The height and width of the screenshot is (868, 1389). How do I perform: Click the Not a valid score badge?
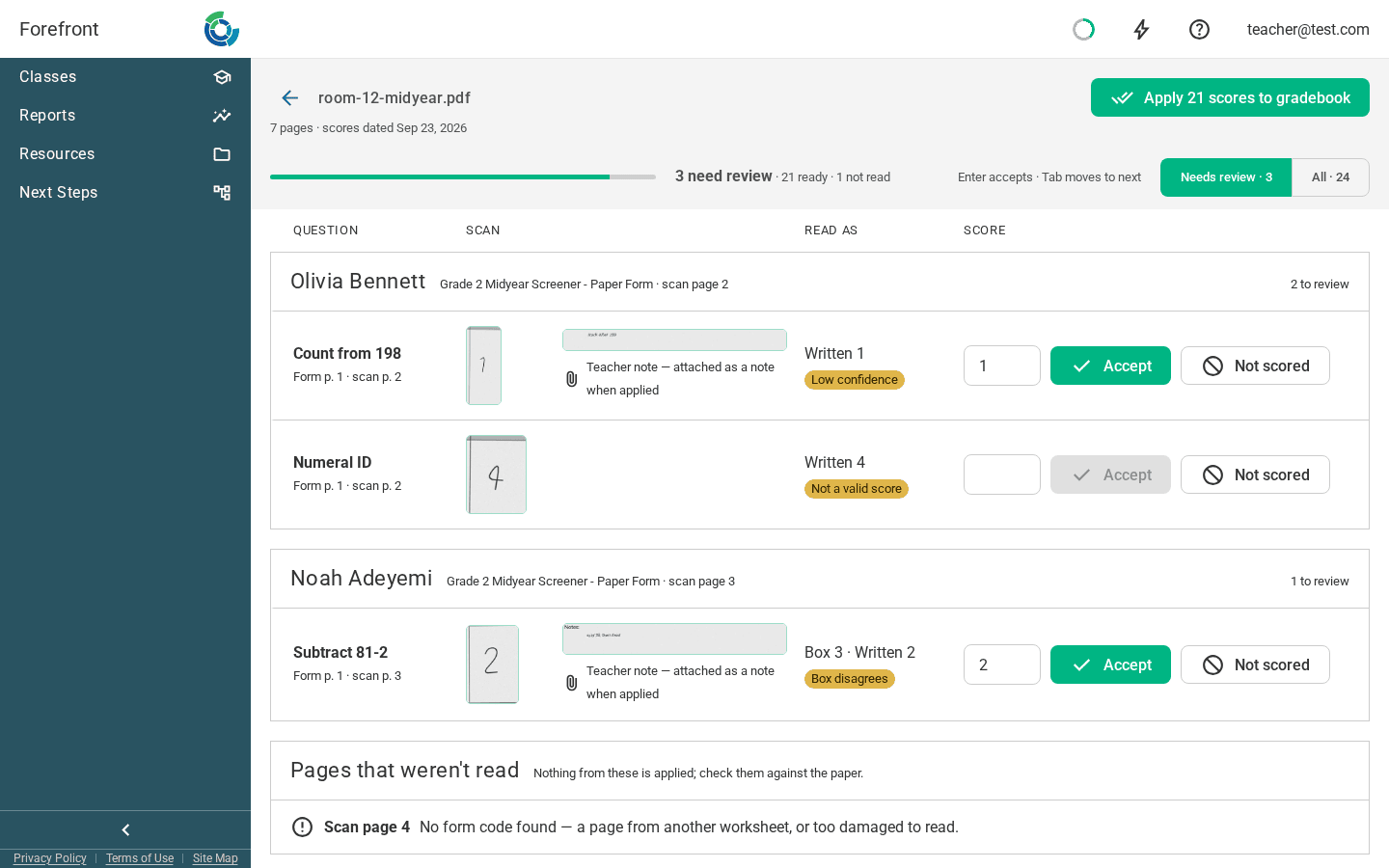tap(857, 489)
